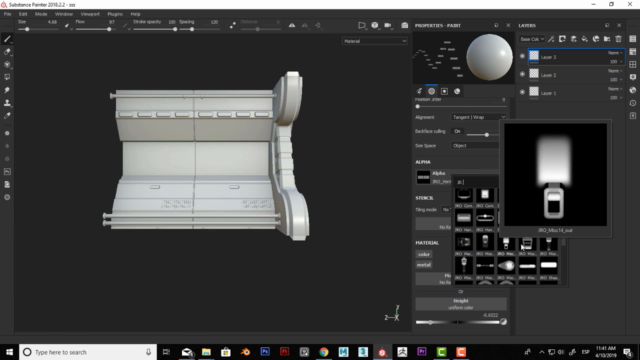Image resolution: width=640 pixels, height=360 pixels.
Task: Switch to the Material properties tab
Action: coord(457,91)
